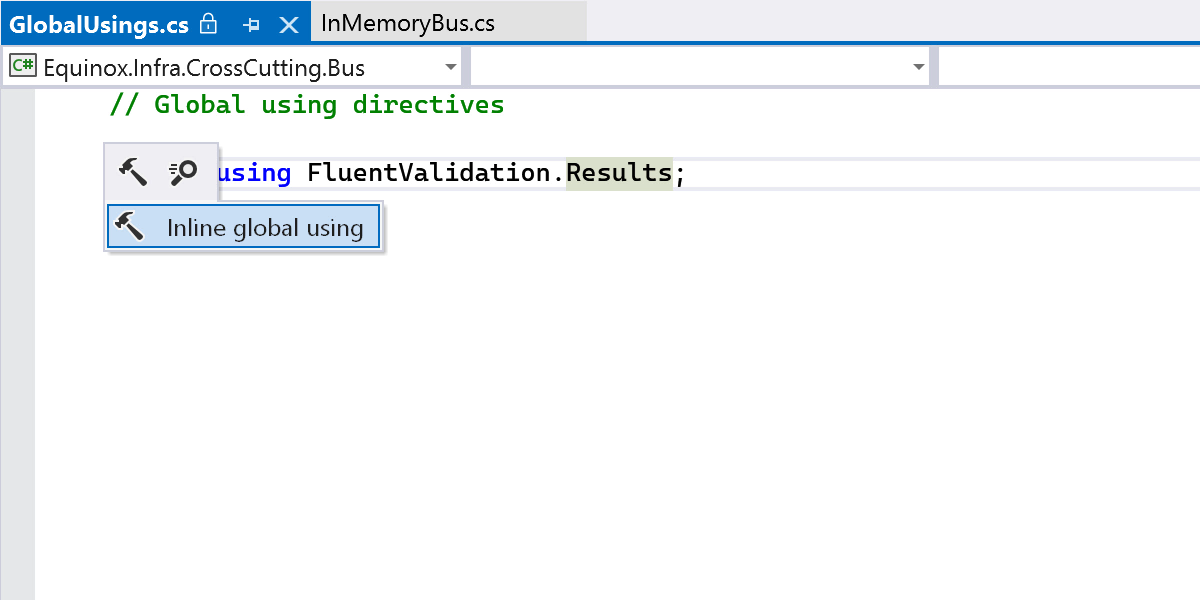Click the blue using keyword

coord(255,173)
